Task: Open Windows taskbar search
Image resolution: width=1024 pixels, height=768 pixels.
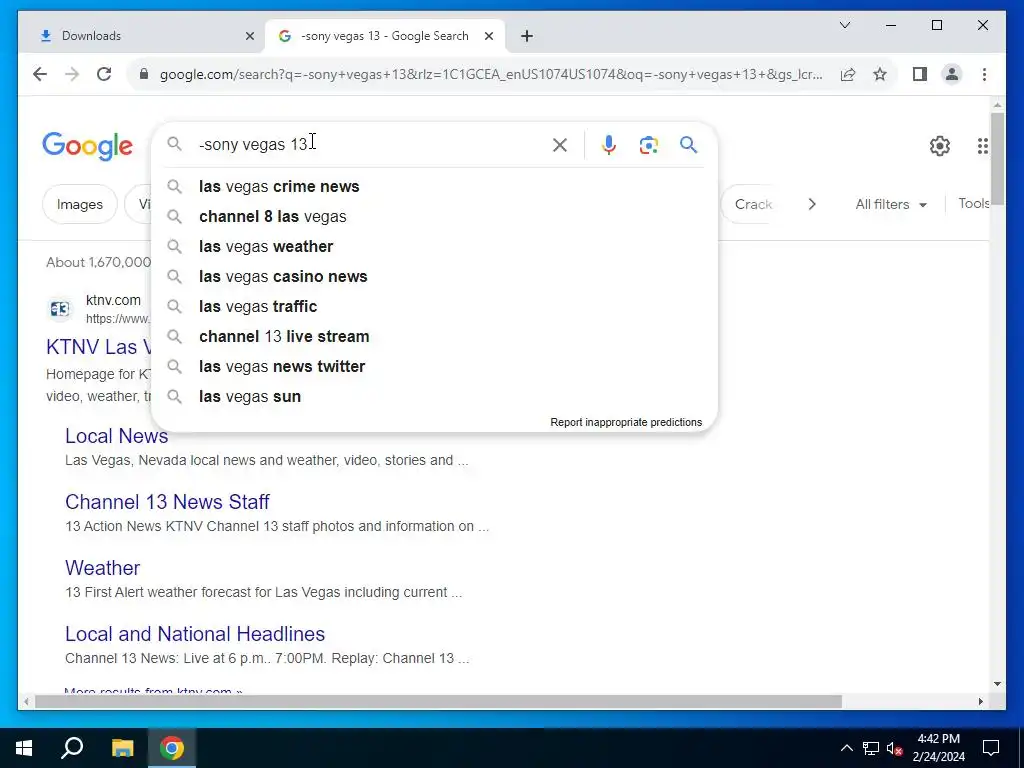Action: coord(72,748)
